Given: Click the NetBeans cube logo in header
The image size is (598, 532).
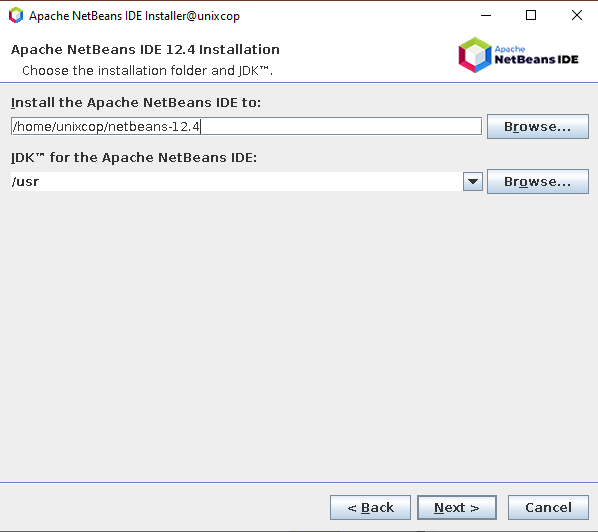Looking at the screenshot, I should coord(475,55).
